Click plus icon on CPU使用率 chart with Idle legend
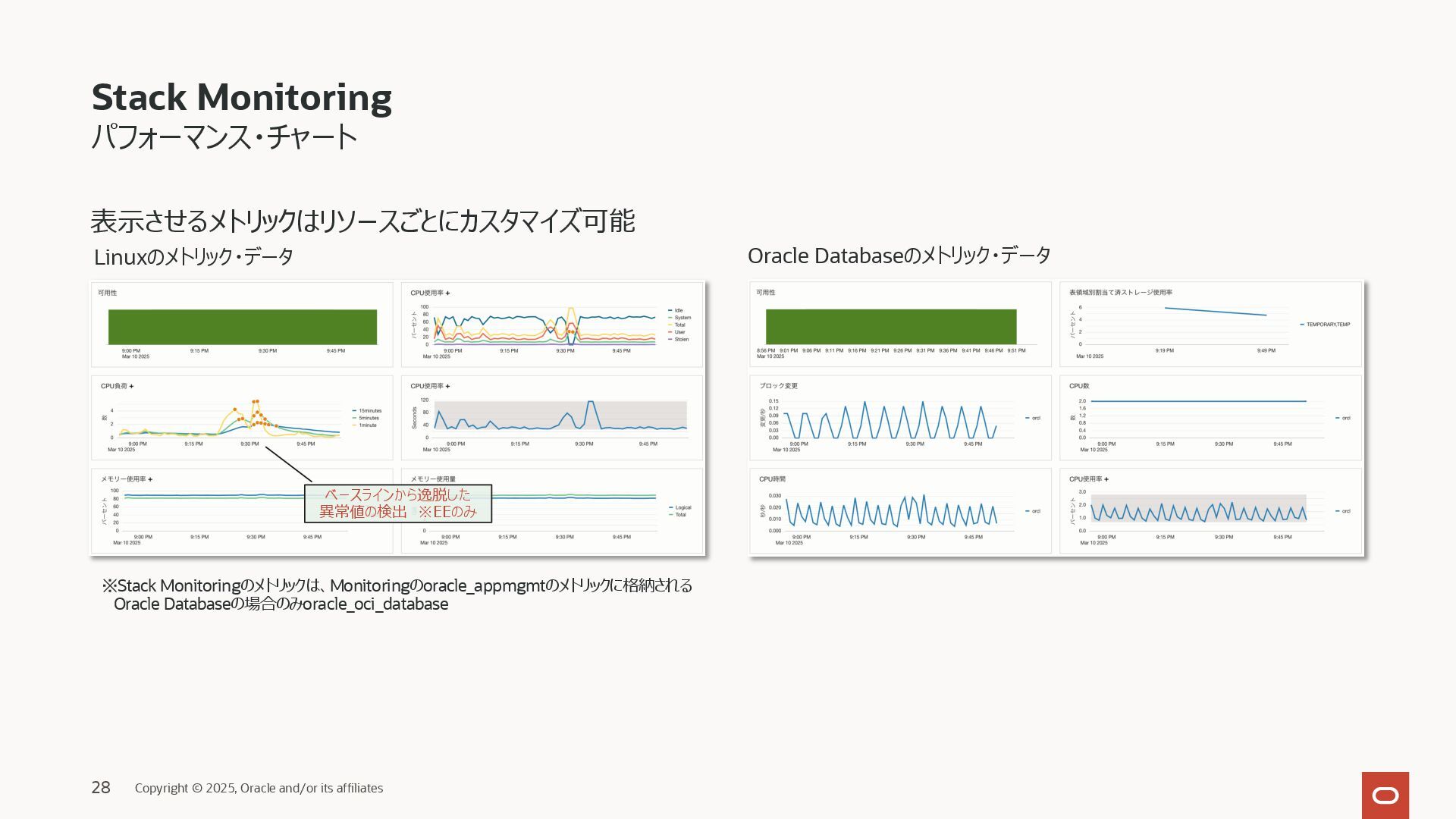 [x=447, y=293]
